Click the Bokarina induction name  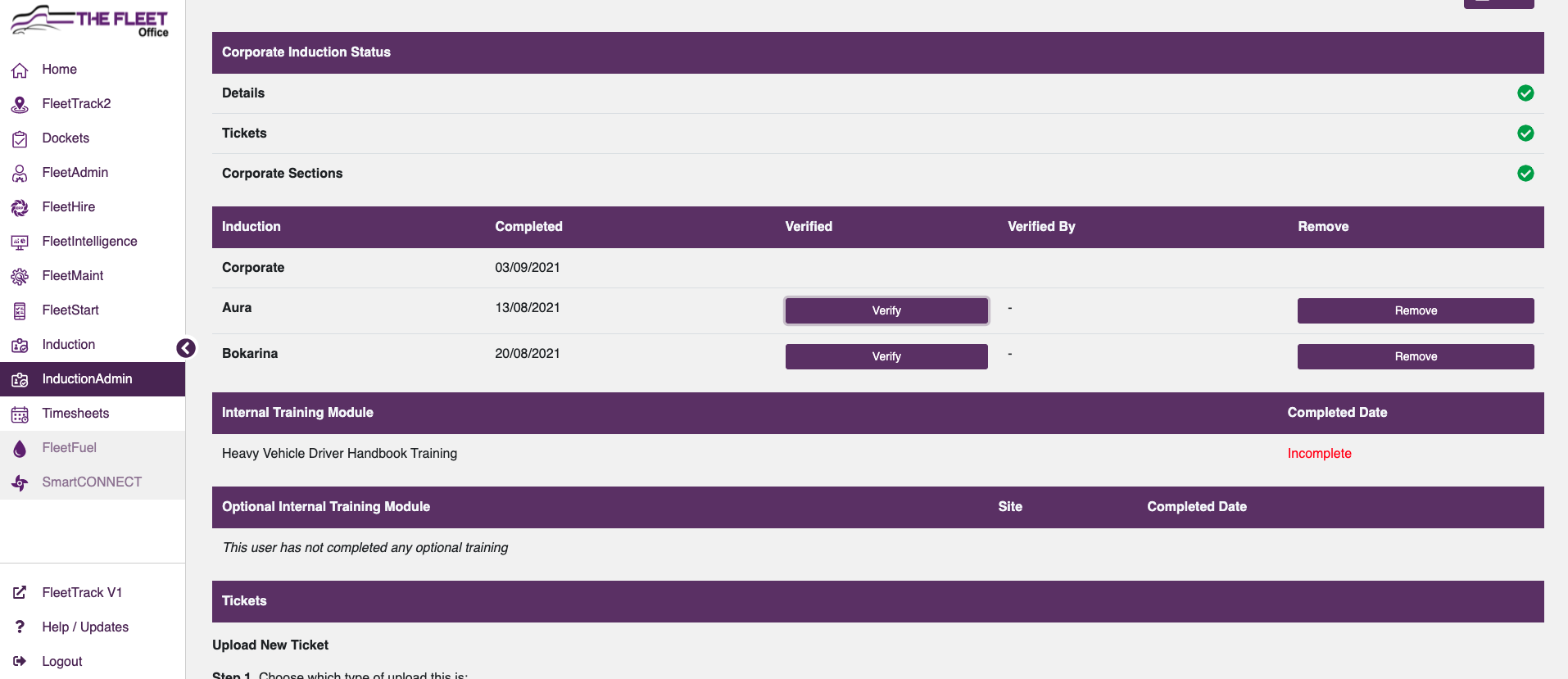click(250, 354)
